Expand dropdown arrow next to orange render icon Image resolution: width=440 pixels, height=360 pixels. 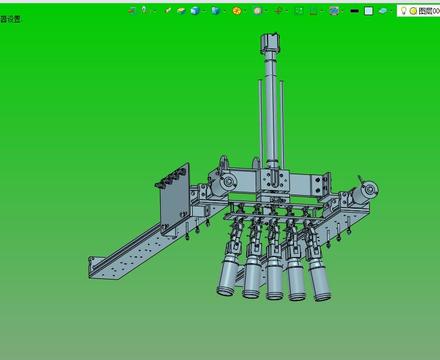[x=245, y=11]
